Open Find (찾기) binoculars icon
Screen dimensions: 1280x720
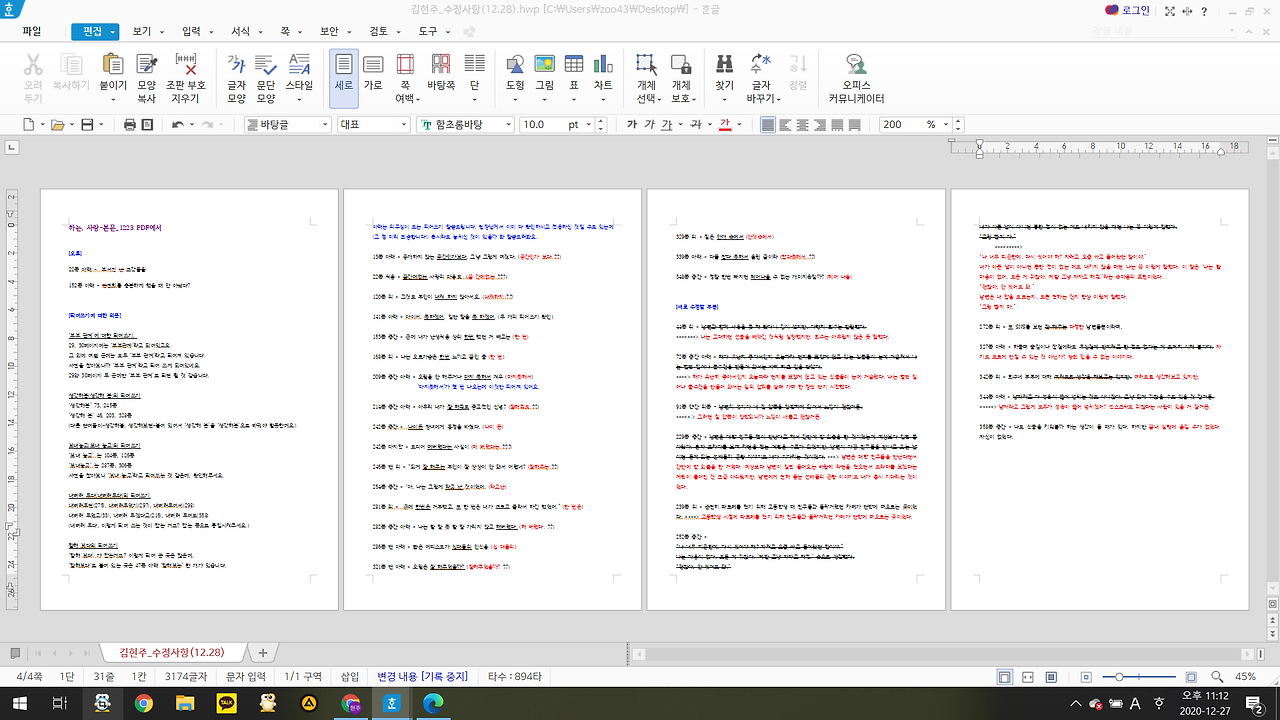coord(724,66)
